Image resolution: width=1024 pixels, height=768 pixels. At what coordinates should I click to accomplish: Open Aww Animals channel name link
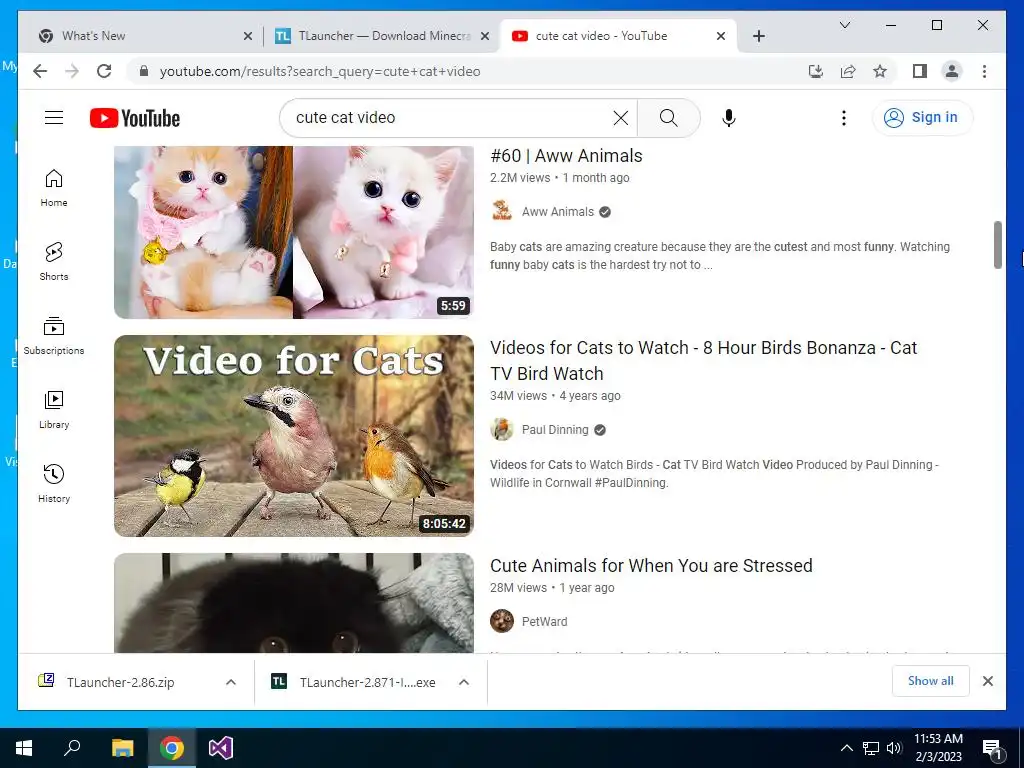(x=558, y=212)
